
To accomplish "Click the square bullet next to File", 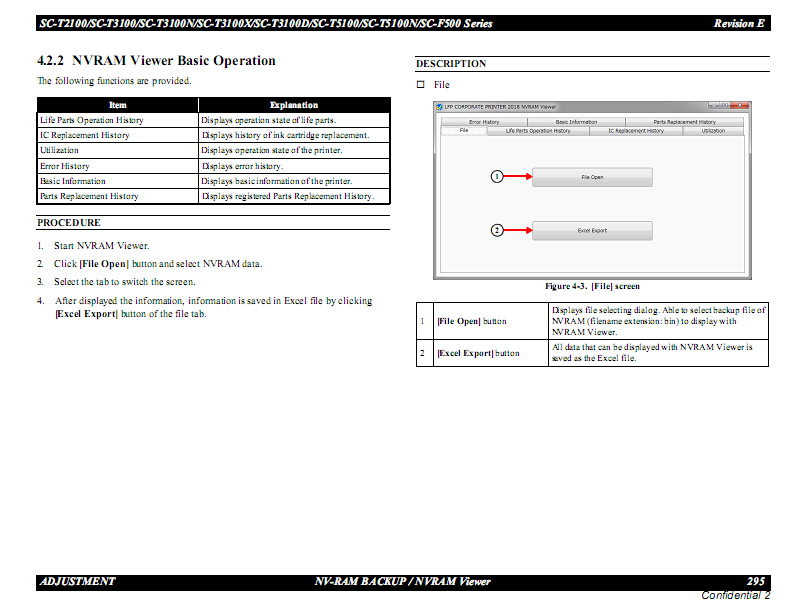I will coord(420,84).
